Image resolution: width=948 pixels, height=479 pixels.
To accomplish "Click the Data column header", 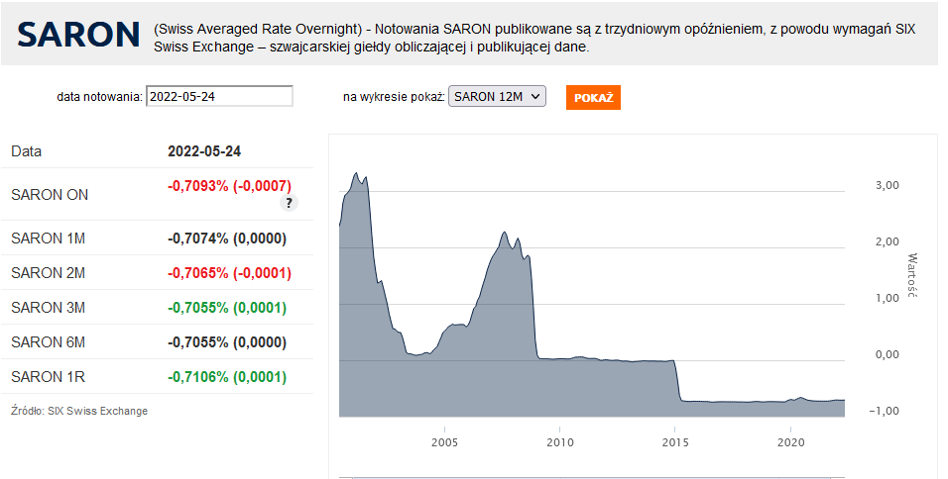I will [x=26, y=151].
